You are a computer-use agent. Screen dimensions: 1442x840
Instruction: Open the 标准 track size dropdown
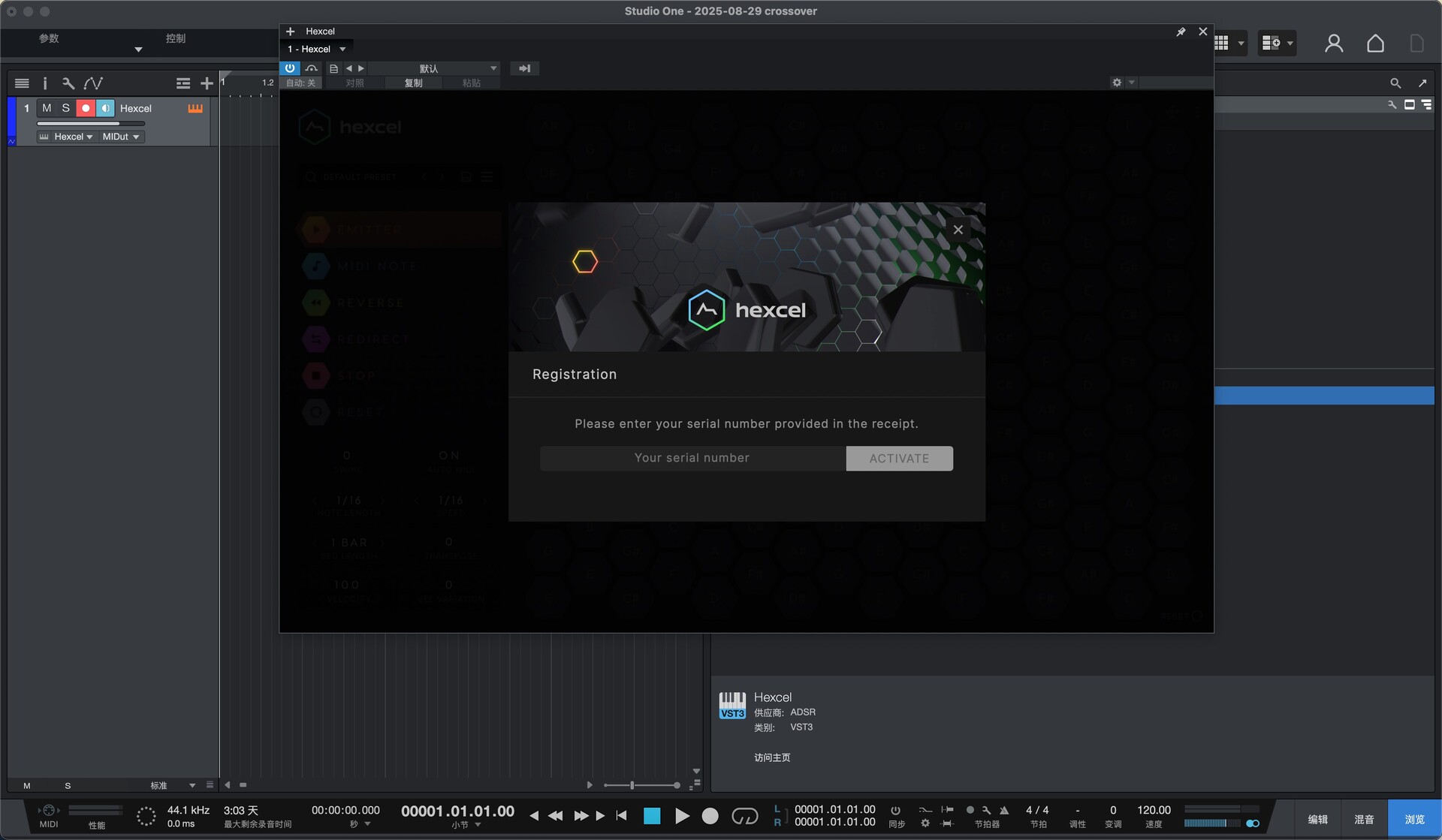pyautogui.click(x=173, y=786)
